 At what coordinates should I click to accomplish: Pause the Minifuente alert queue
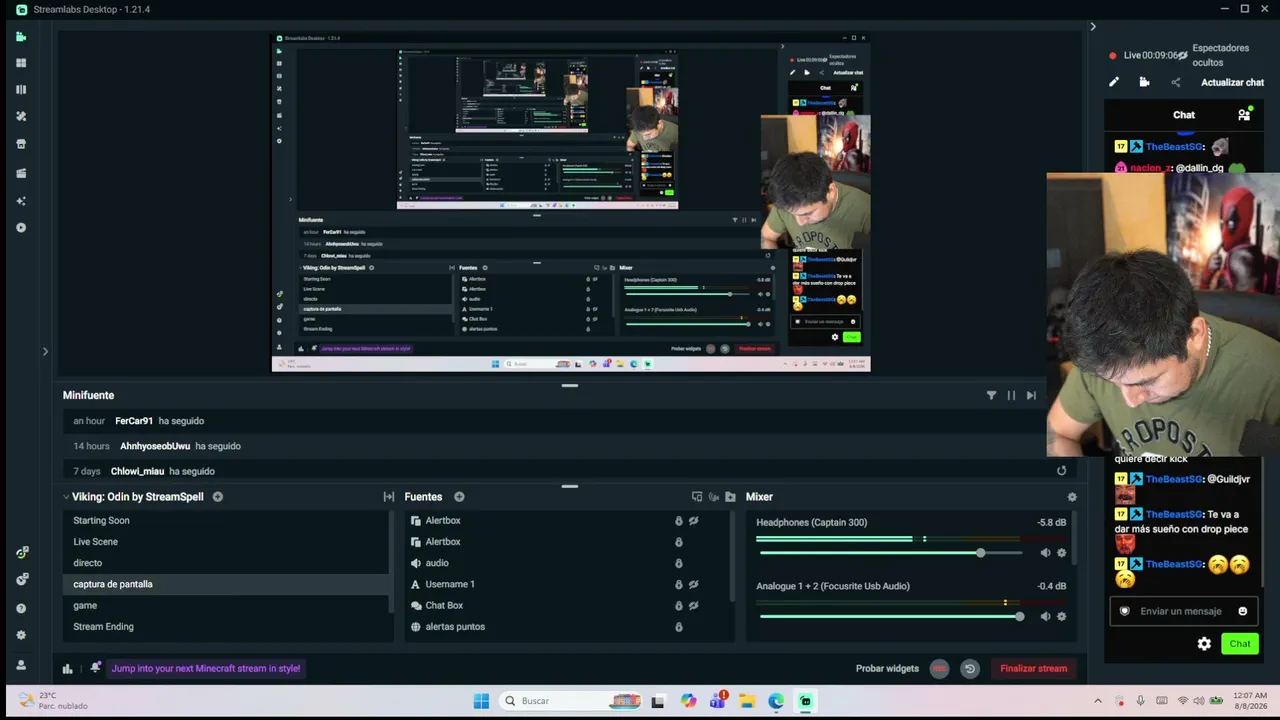[1011, 396]
